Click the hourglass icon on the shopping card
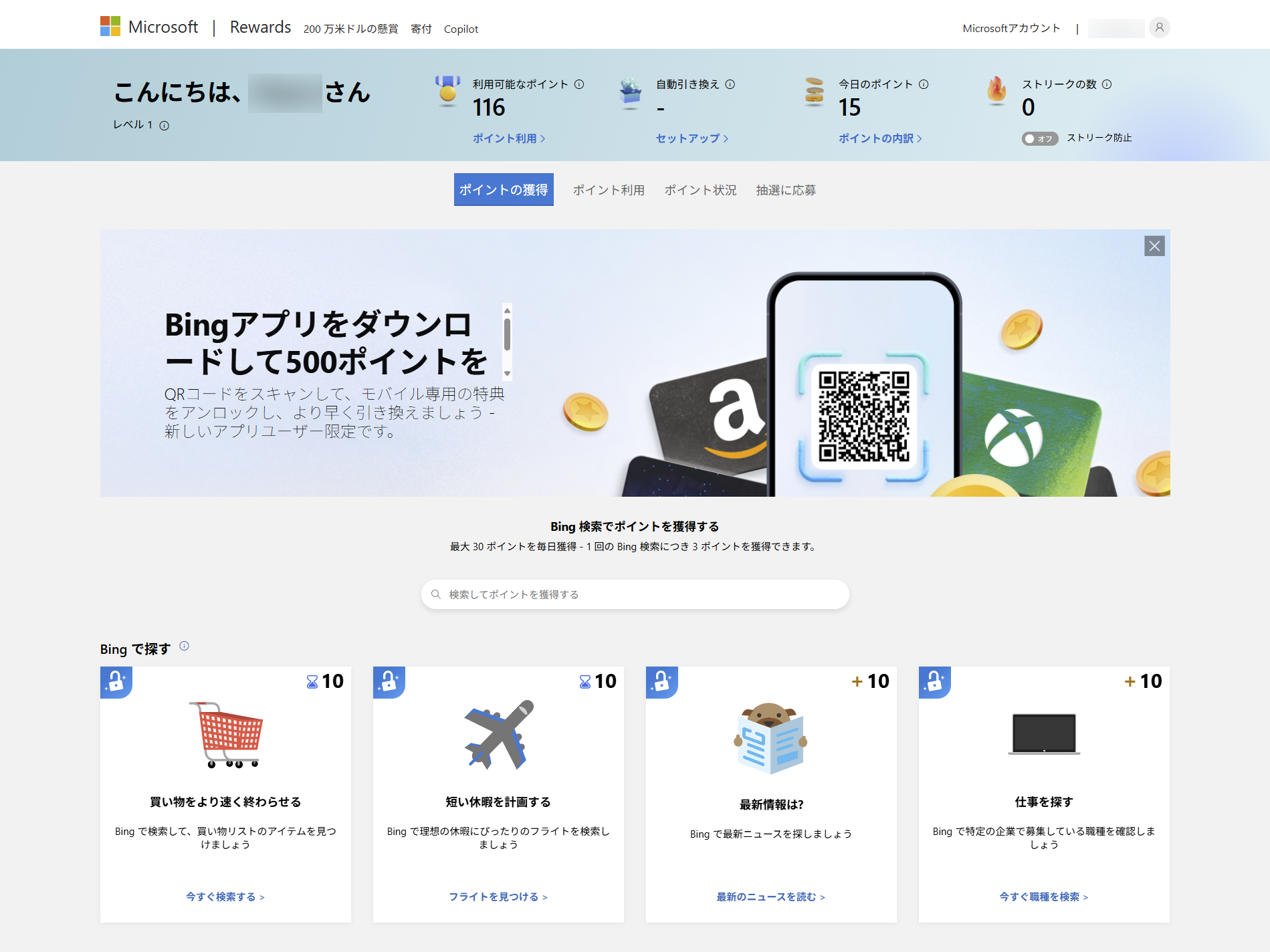This screenshot has height=952, width=1270. [312, 682]
